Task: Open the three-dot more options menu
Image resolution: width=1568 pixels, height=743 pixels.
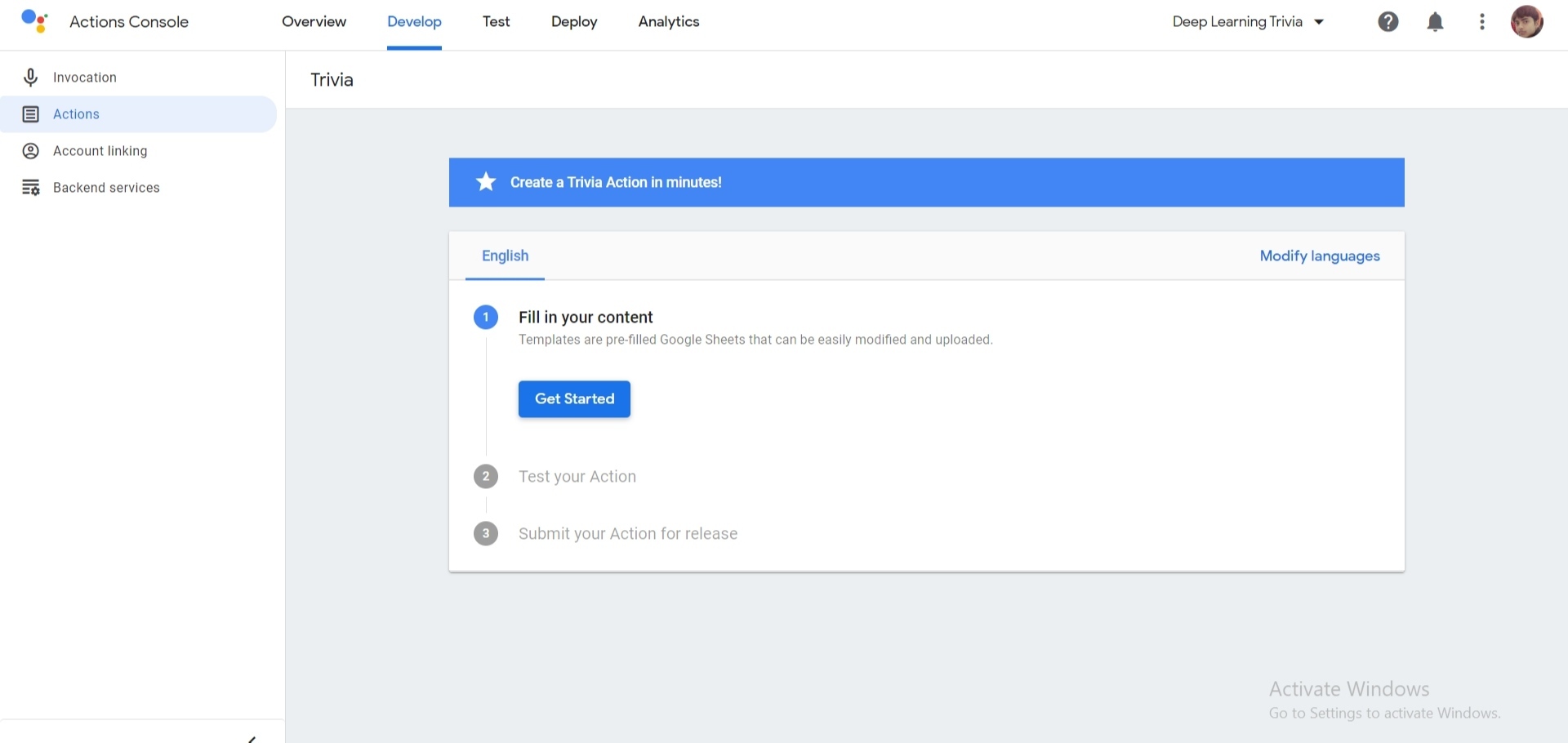Action: pos(1481,22)
